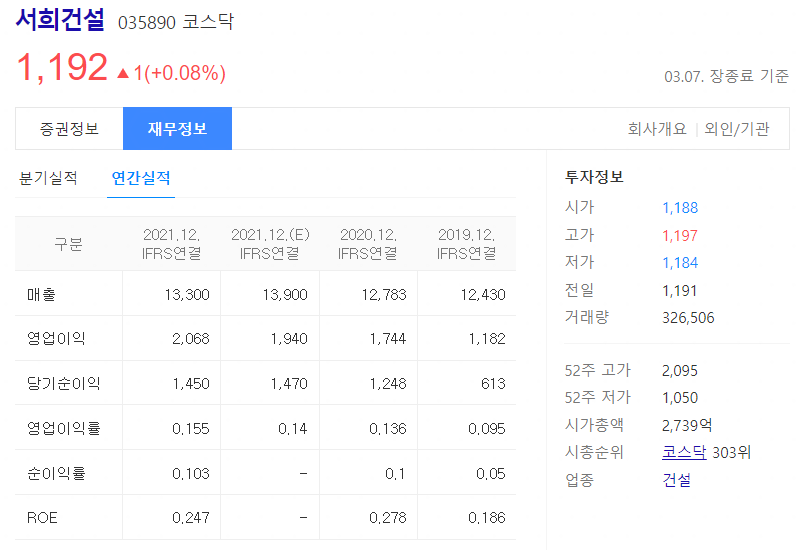
Task: Click the 구분 header cell
Action: 68,244
